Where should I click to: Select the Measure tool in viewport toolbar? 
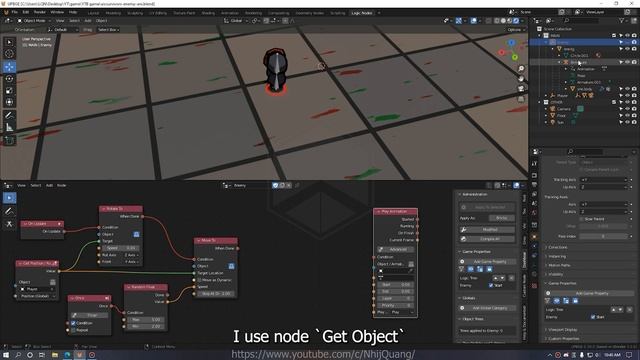[x=10, y=127]
